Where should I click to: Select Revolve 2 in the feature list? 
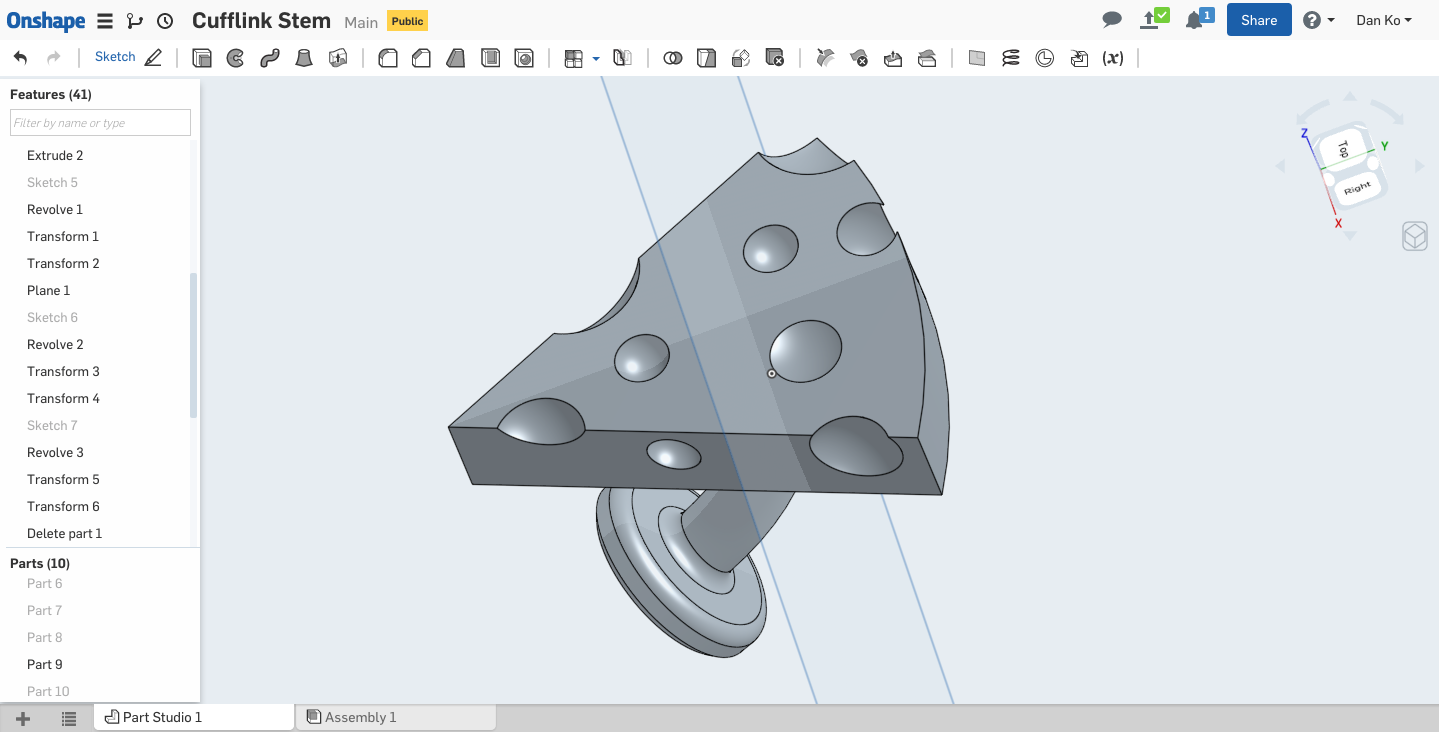tap(55, 344)
